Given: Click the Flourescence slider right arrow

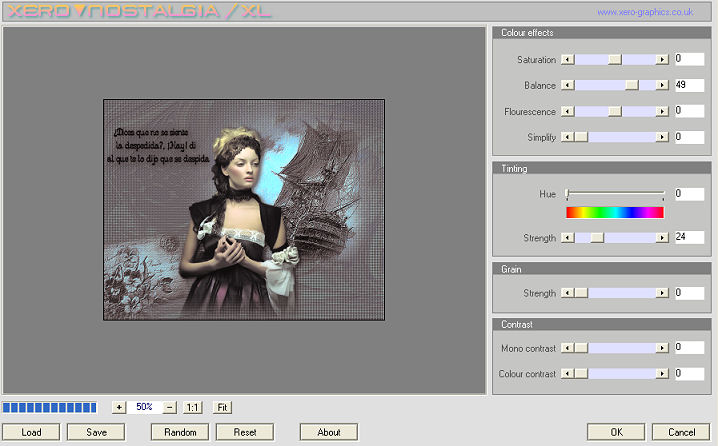Looking at the screenshot, I should 662,111.
